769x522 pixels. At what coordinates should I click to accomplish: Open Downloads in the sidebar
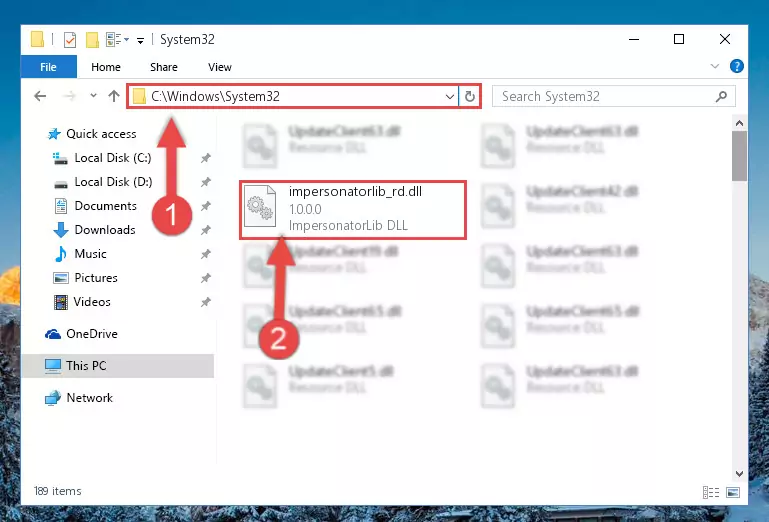(x=94, y=230)
